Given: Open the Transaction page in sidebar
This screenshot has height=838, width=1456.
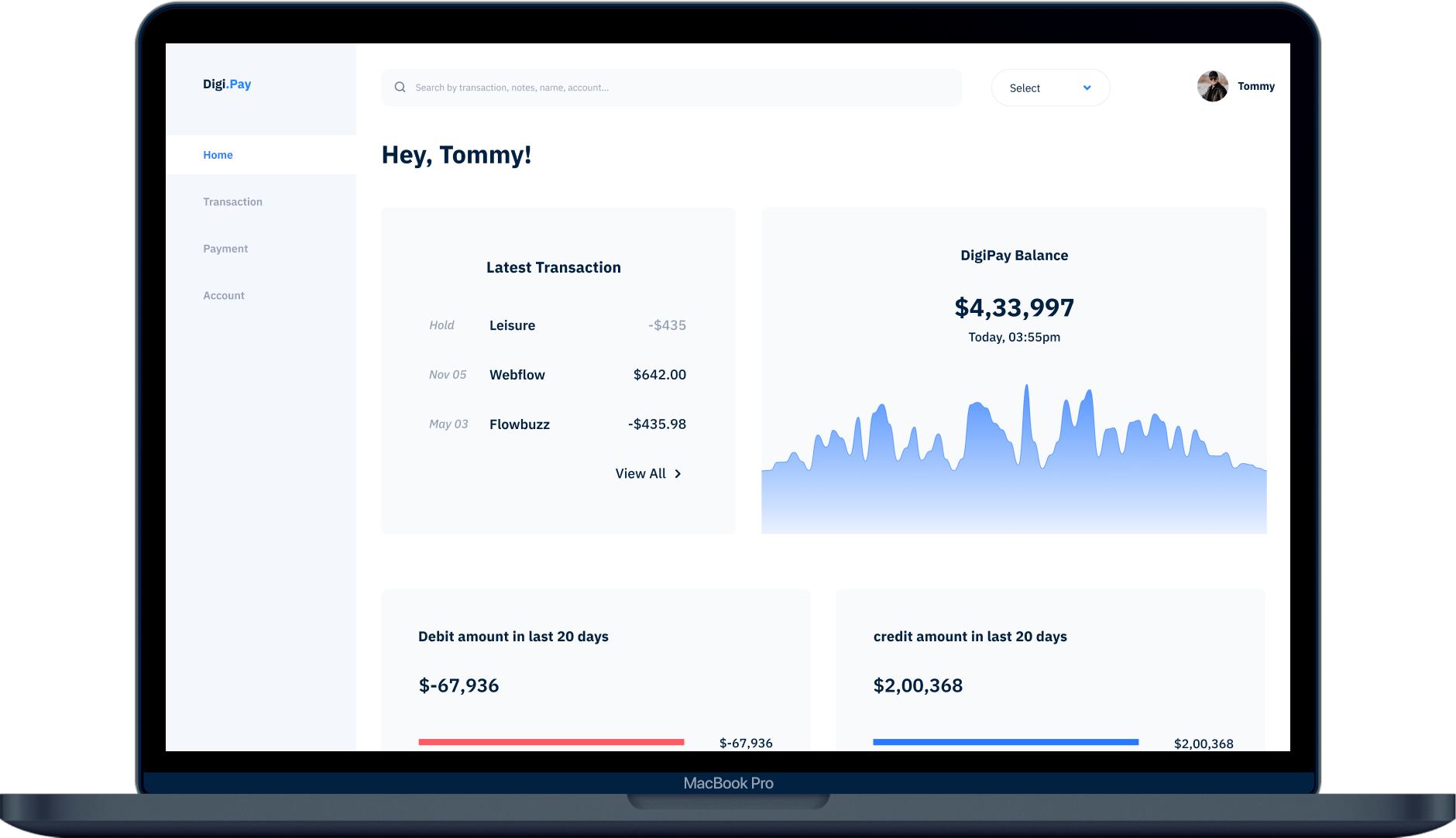Looking at the screenshot, I should [232, 202].
